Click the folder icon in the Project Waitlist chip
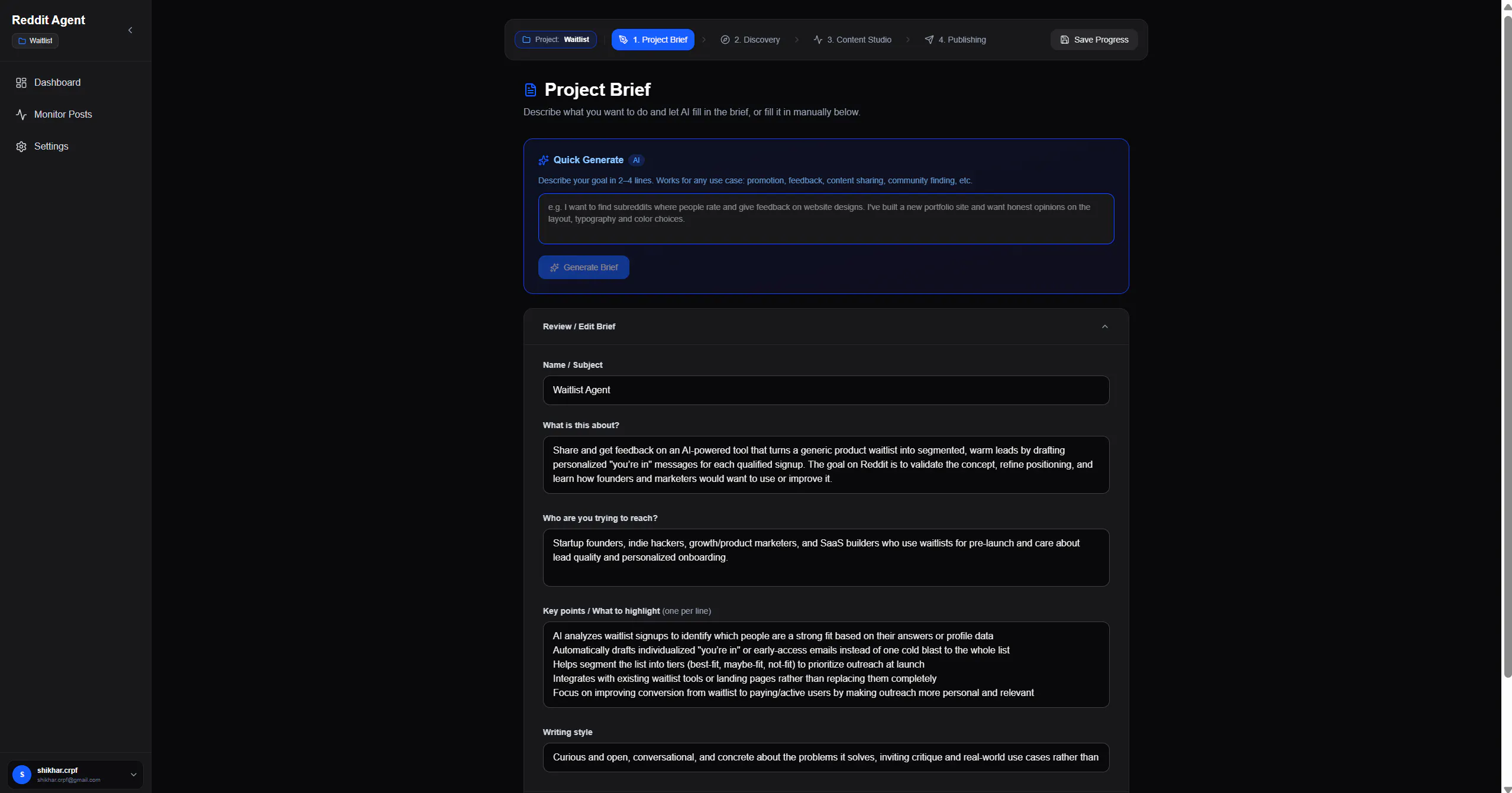Screen dimensions: 1512x793 [526, 40]
